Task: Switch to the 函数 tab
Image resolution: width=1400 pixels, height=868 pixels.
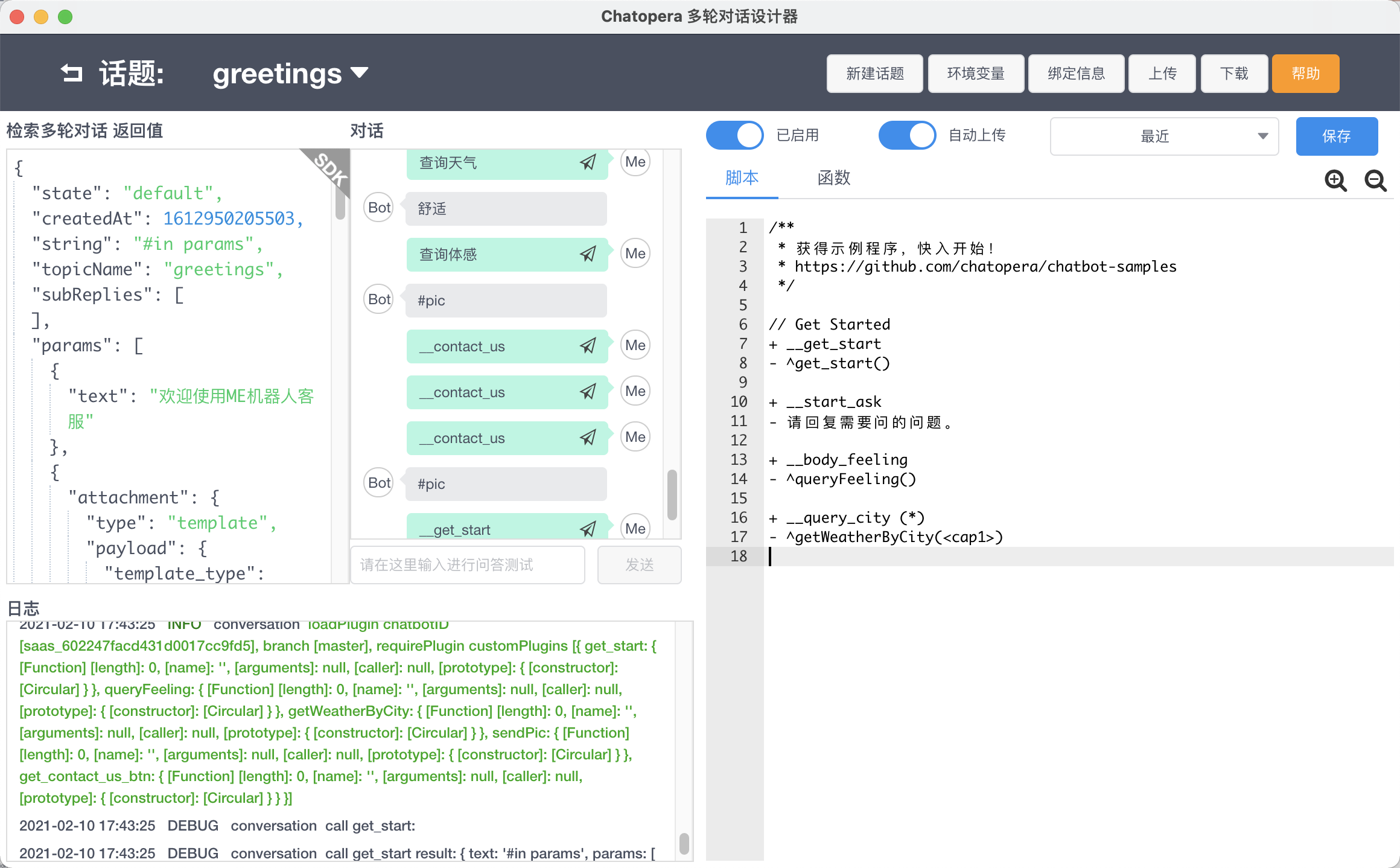Action: 833,178
